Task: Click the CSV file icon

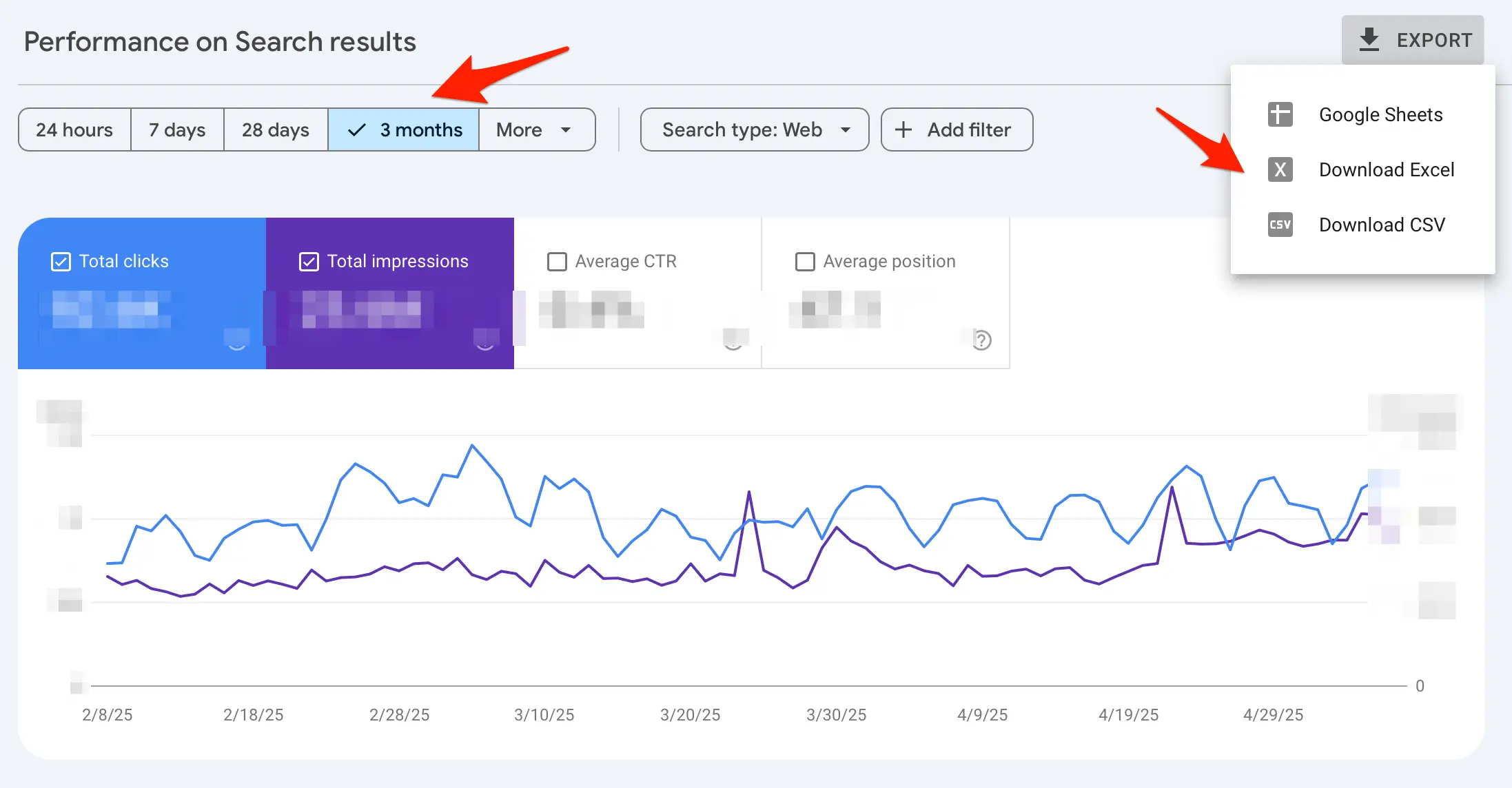Action: (1280, 225)
